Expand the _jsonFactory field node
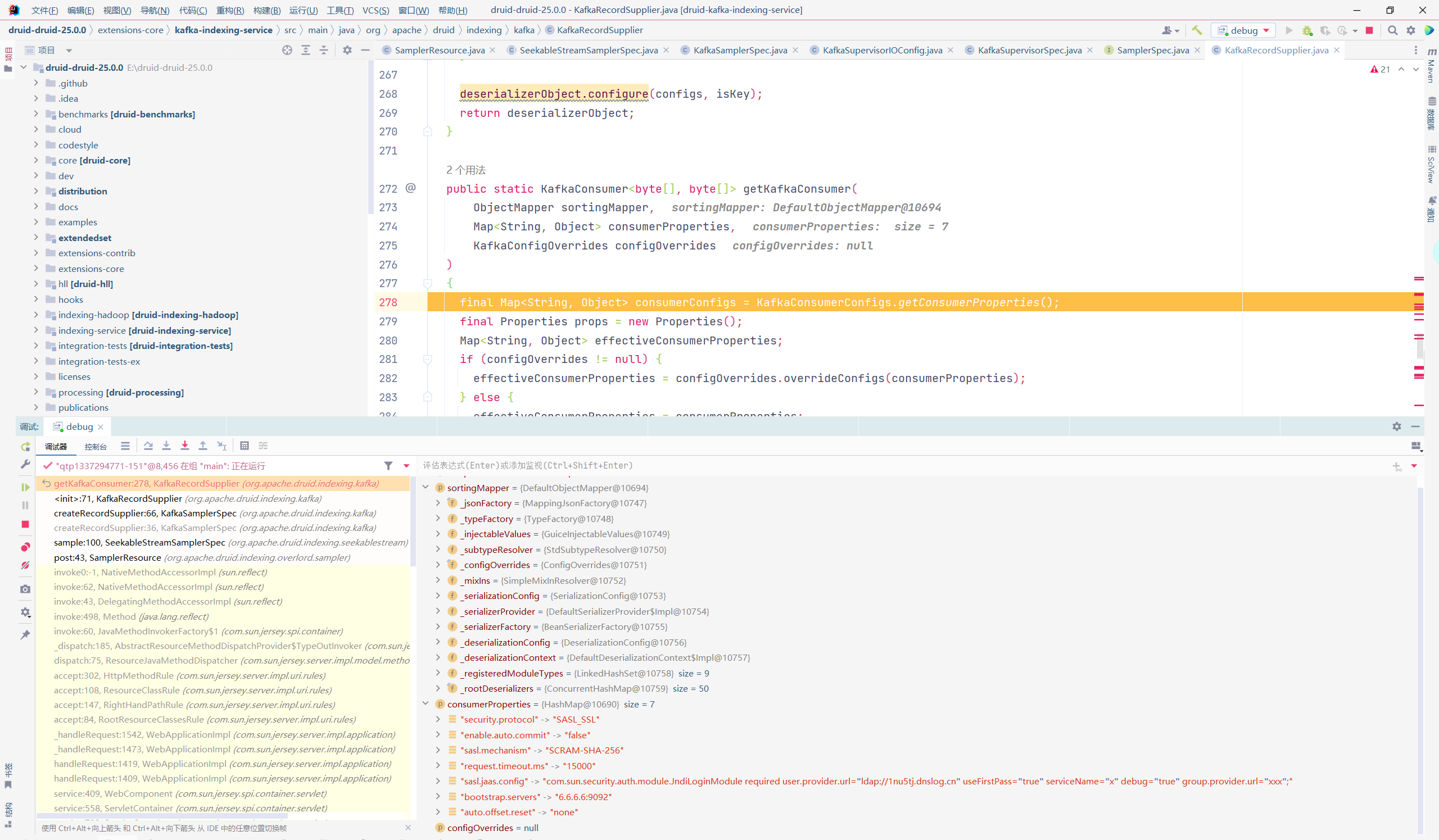This screenshot has height=840, width=1439. (438, 503)
